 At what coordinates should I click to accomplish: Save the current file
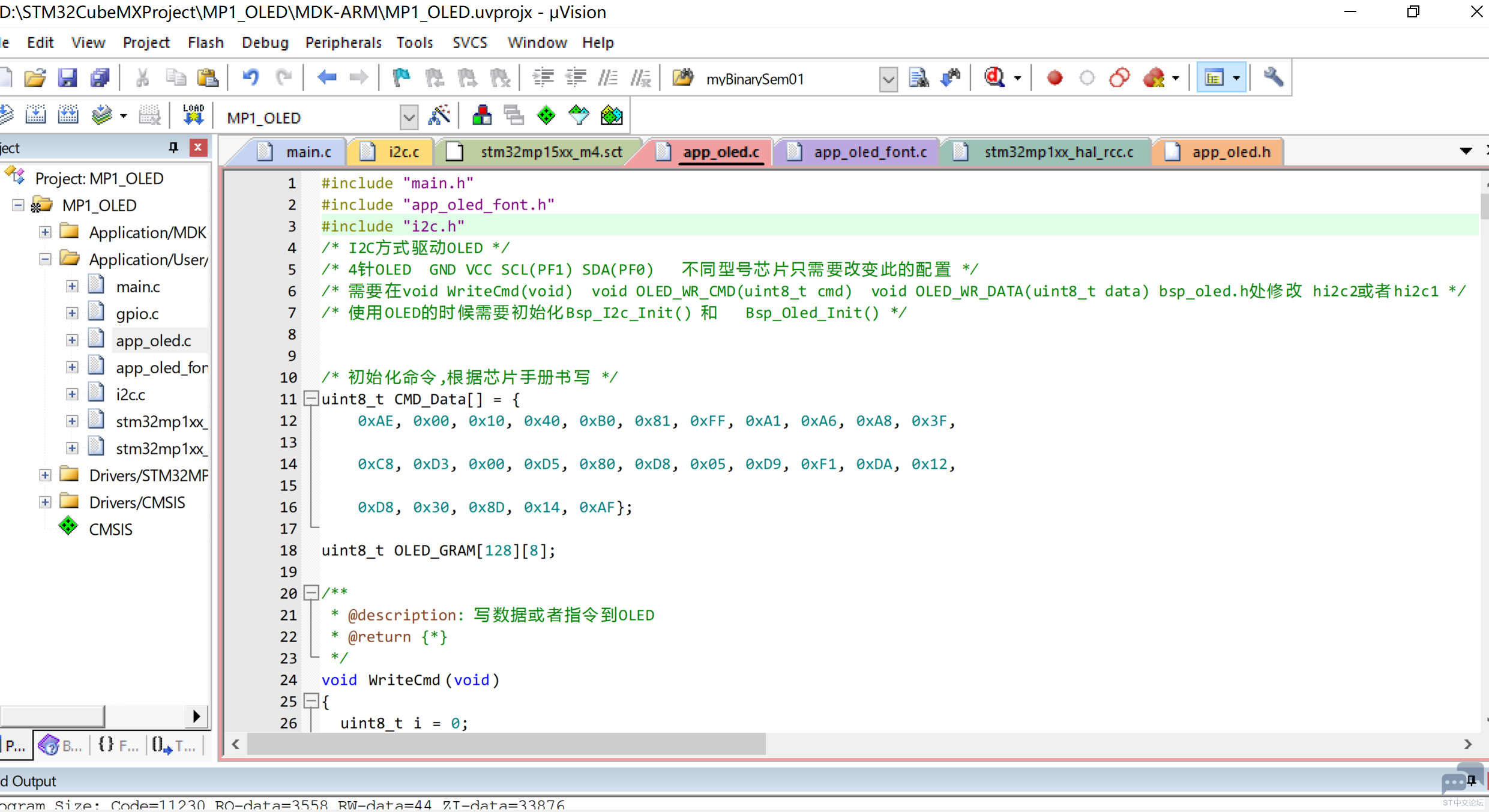67,78
